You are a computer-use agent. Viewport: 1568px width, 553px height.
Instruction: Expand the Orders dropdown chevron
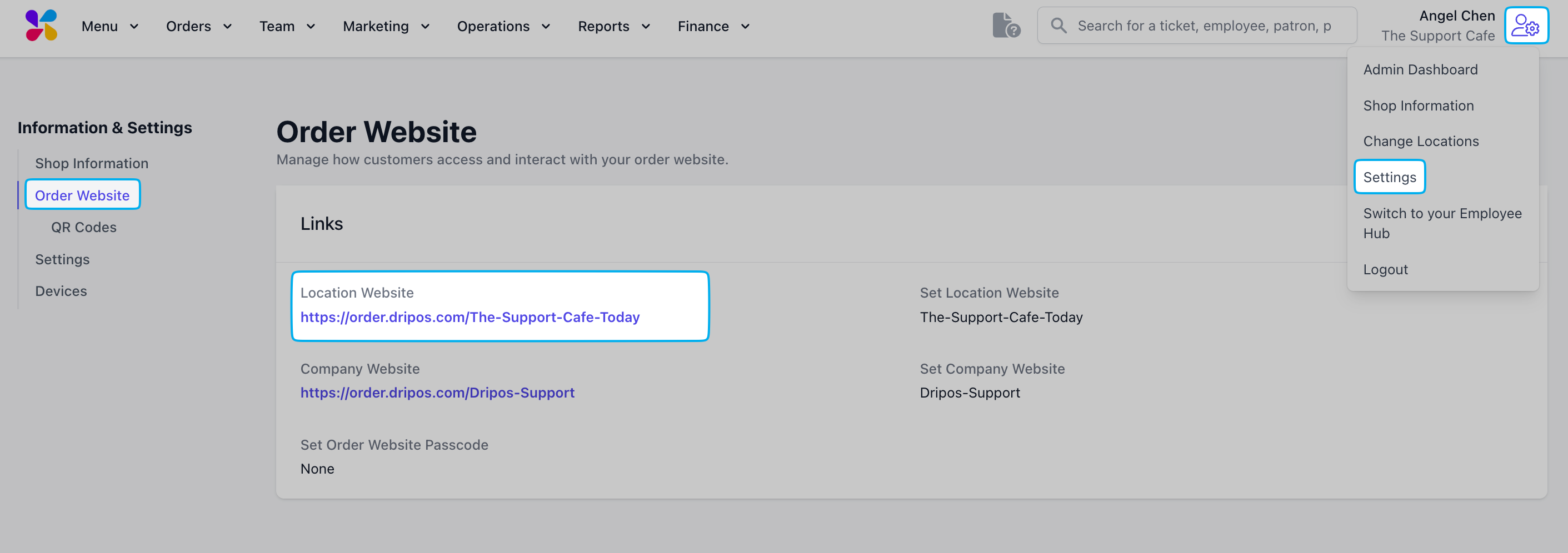click(228, 27)
